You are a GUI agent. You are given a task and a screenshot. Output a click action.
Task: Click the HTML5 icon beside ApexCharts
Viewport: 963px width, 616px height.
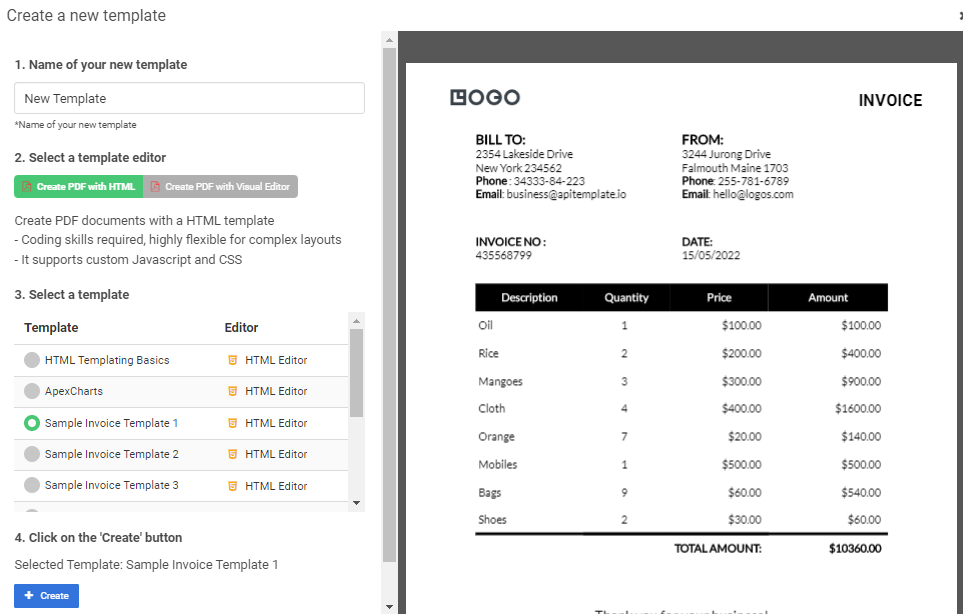(x=233, y=391)
